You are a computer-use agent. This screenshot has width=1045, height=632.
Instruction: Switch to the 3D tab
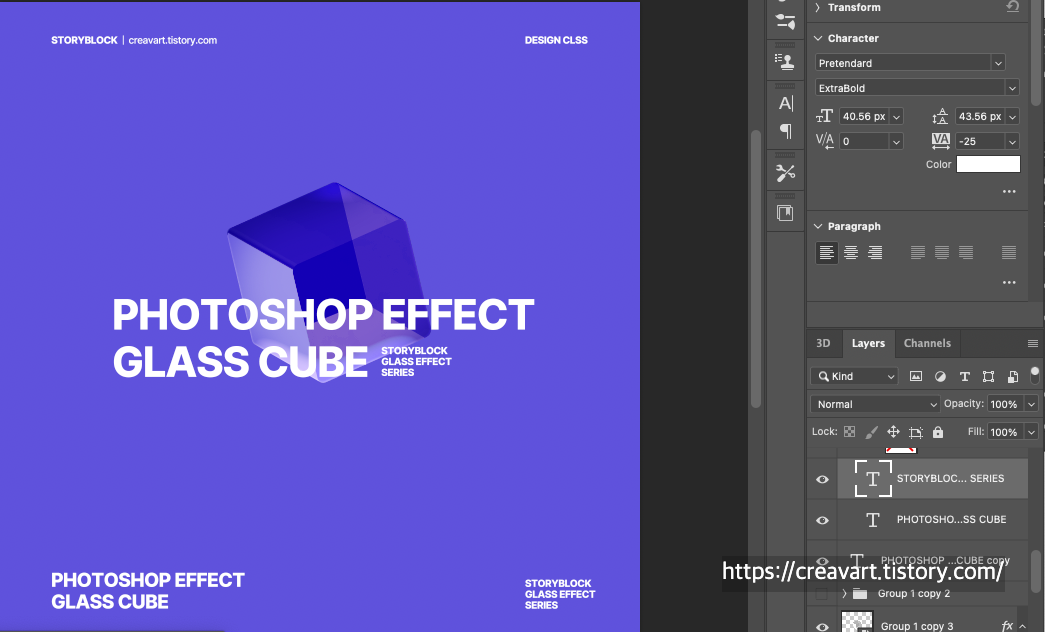point(823,343)
